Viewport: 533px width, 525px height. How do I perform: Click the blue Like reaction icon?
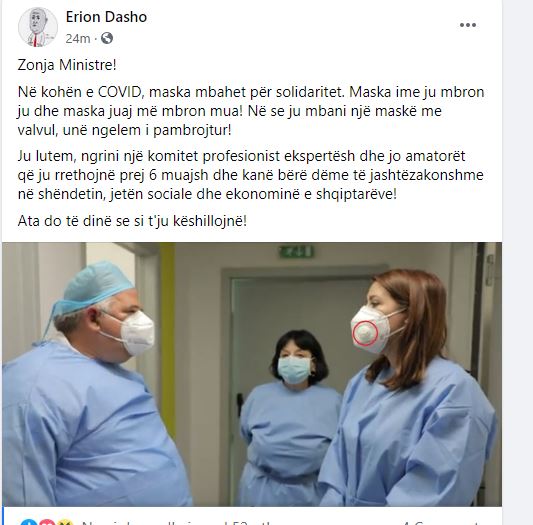tap(27, 522)
